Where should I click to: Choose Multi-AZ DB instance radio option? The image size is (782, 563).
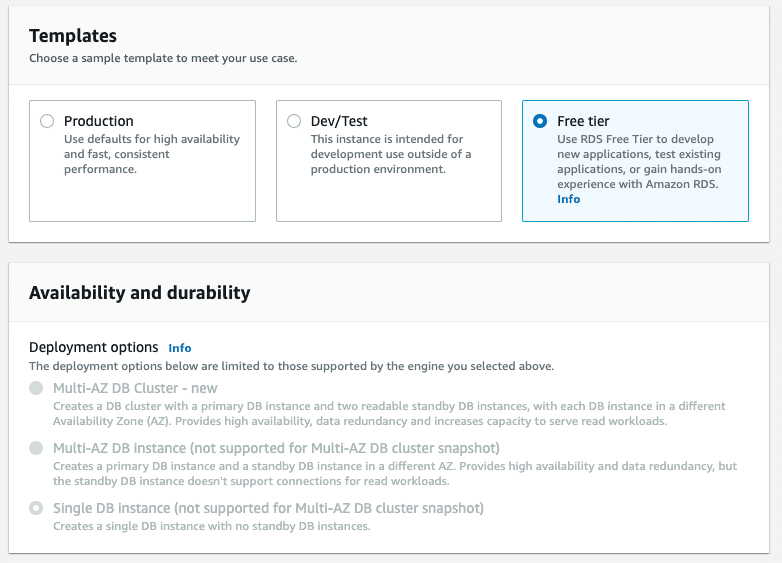click(36, 448)
